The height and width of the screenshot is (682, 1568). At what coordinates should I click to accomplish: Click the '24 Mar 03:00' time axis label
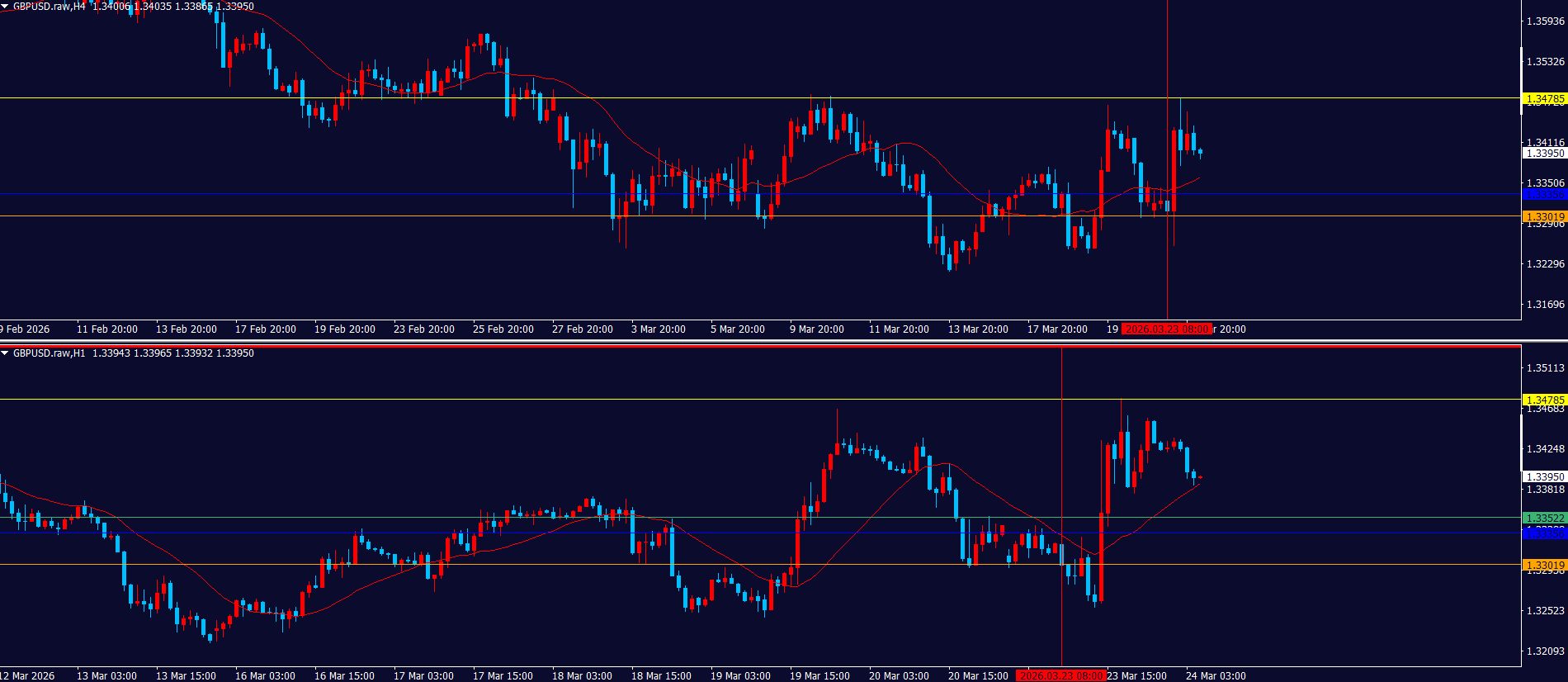[1216, 676]
